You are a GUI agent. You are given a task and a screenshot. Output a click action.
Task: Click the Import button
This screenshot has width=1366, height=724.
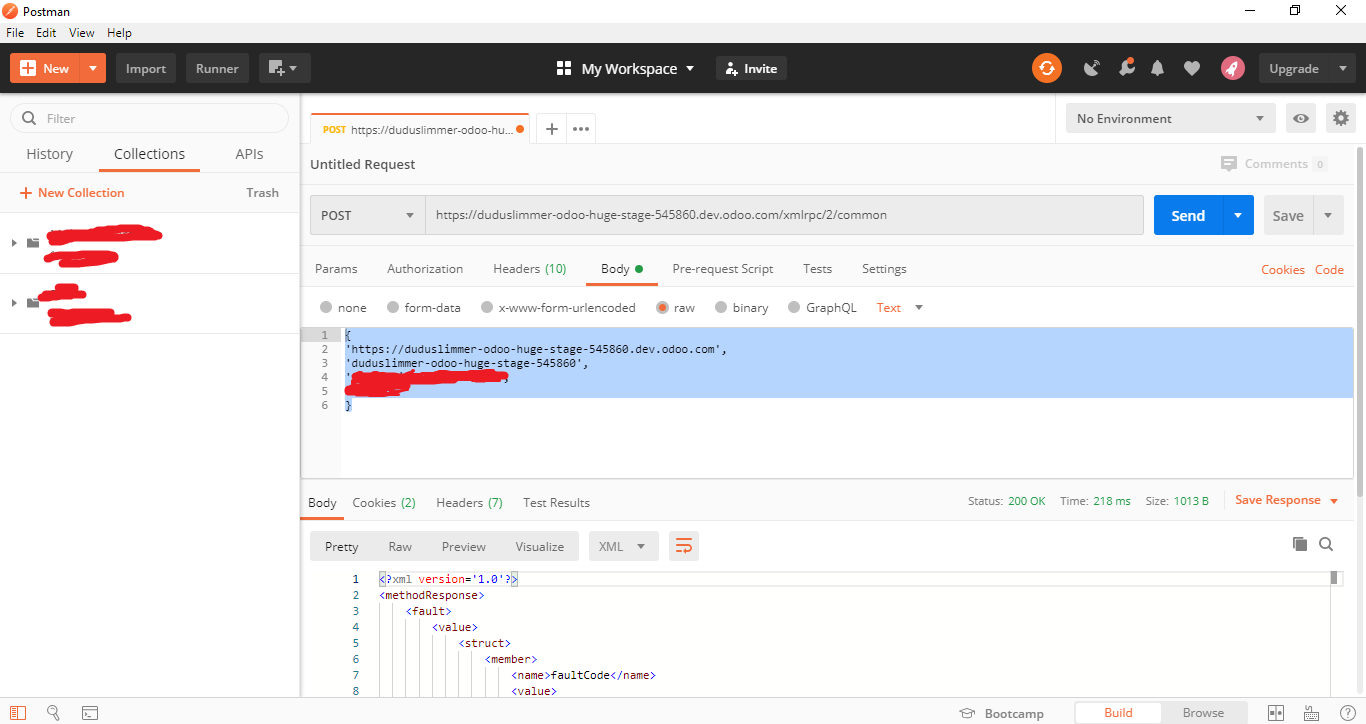click(146, 68)
